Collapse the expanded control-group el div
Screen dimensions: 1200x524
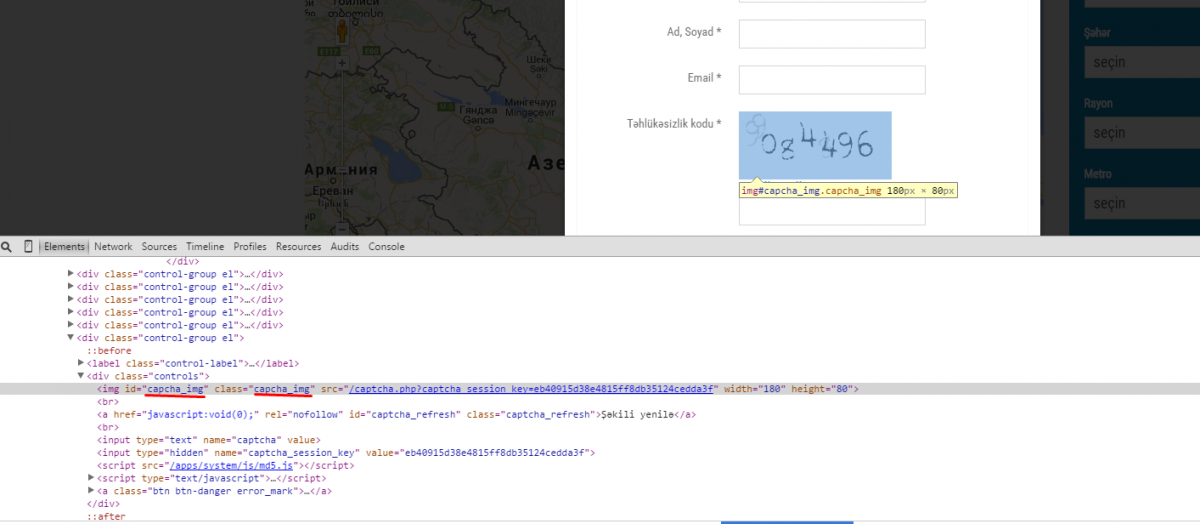[70, 338]
